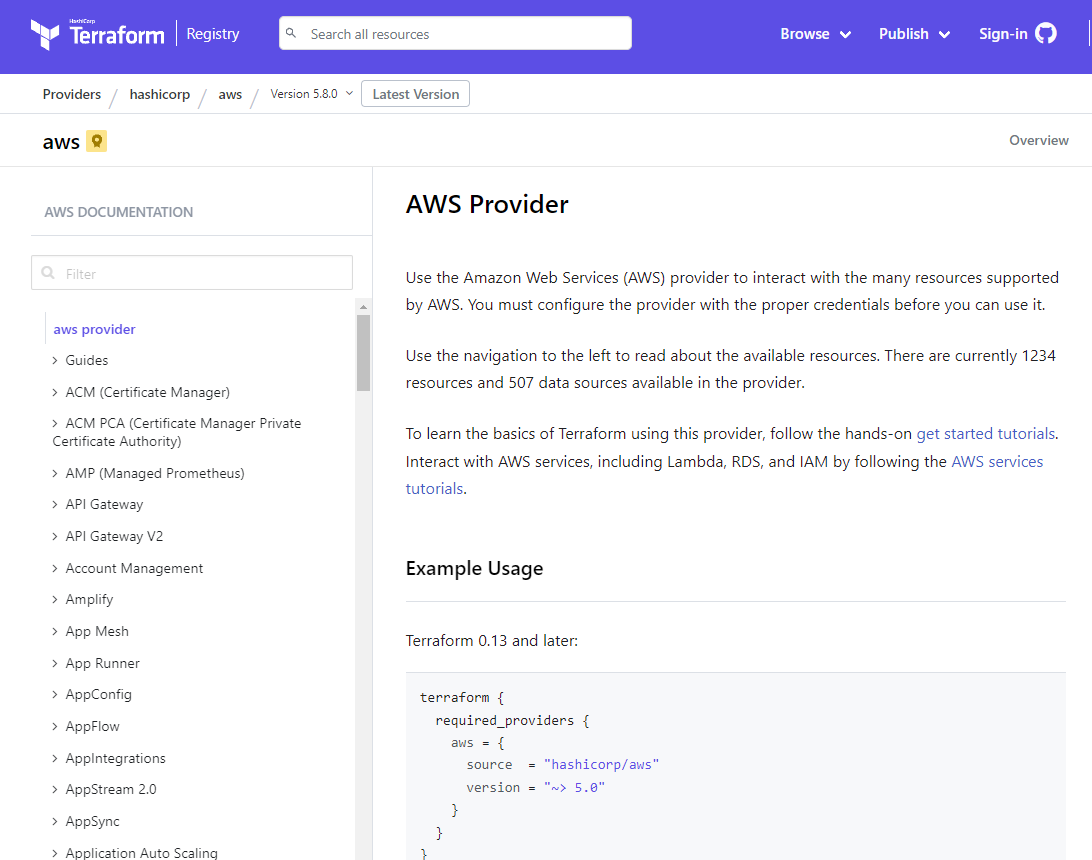The width and height of the screenshot is (1092, 860).
Task: Open the Publish dropdown menu
Action: pos(914,34)
